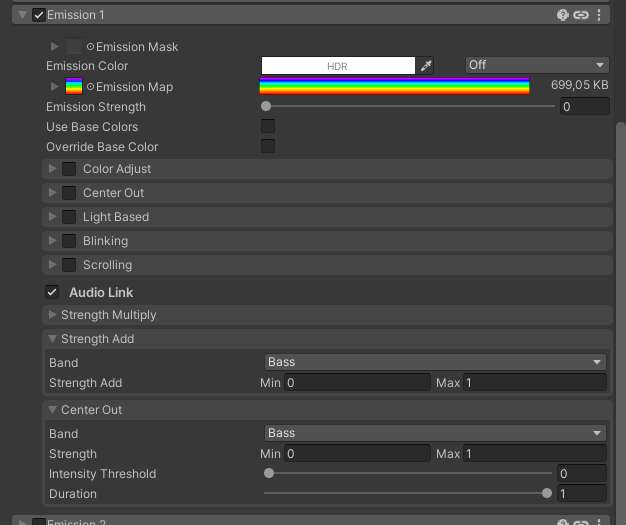Expand the Strength Multiply foldout

coord(52,315)
